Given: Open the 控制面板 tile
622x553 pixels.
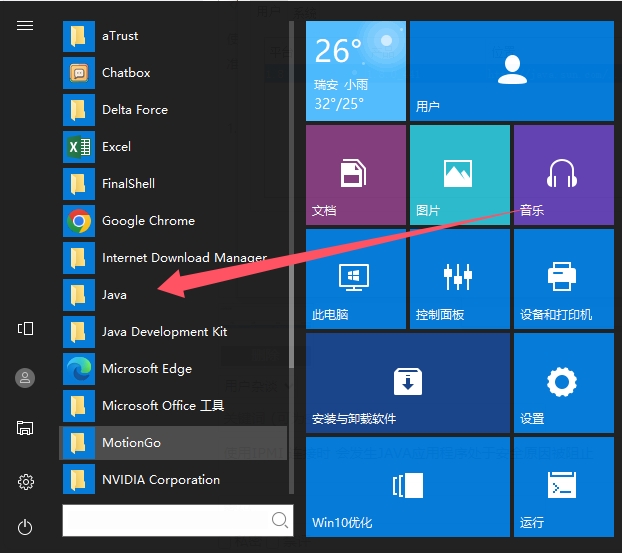Looking at the screenshot, I should [x=460, y=279].
